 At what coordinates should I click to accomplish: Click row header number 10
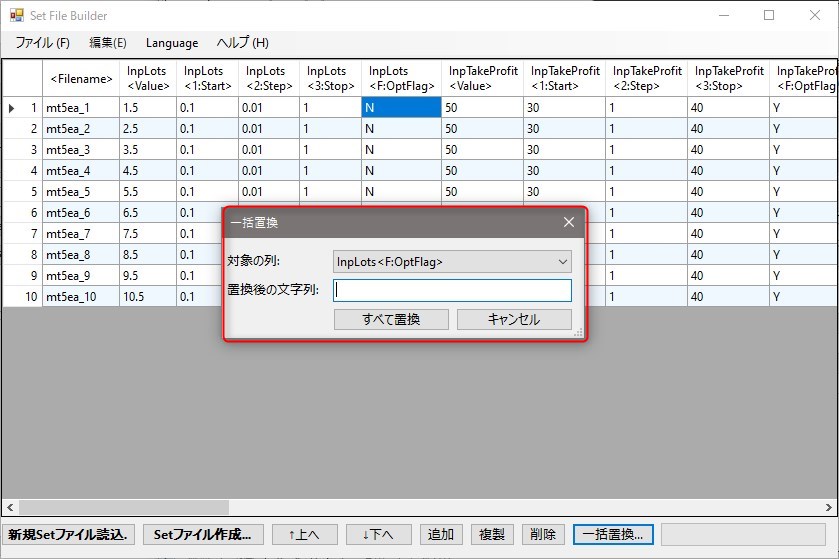tap(22, 296)
